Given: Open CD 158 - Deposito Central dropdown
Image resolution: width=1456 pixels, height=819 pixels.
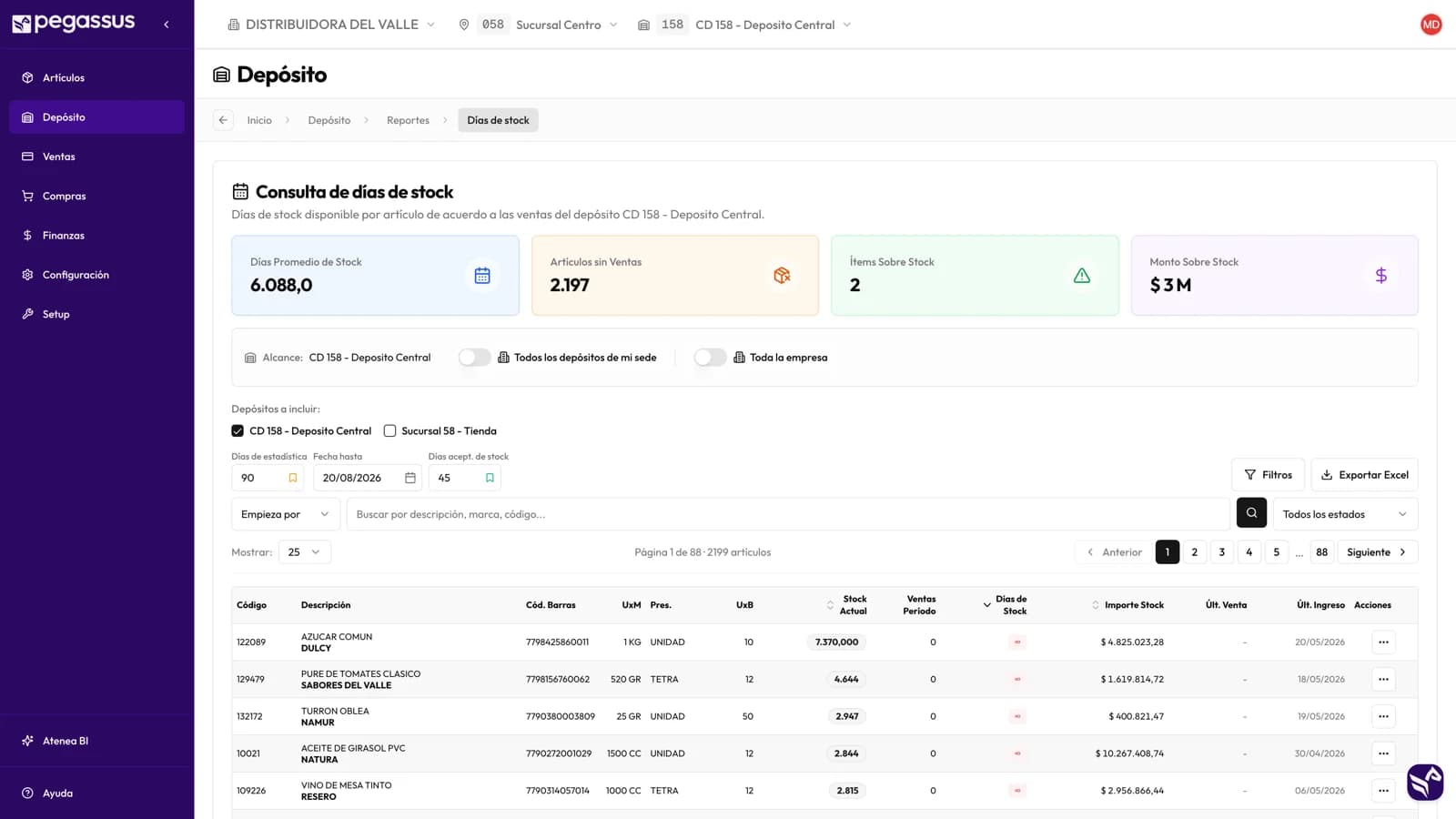Looking at the screenshot, I should (x=744, y=25).
